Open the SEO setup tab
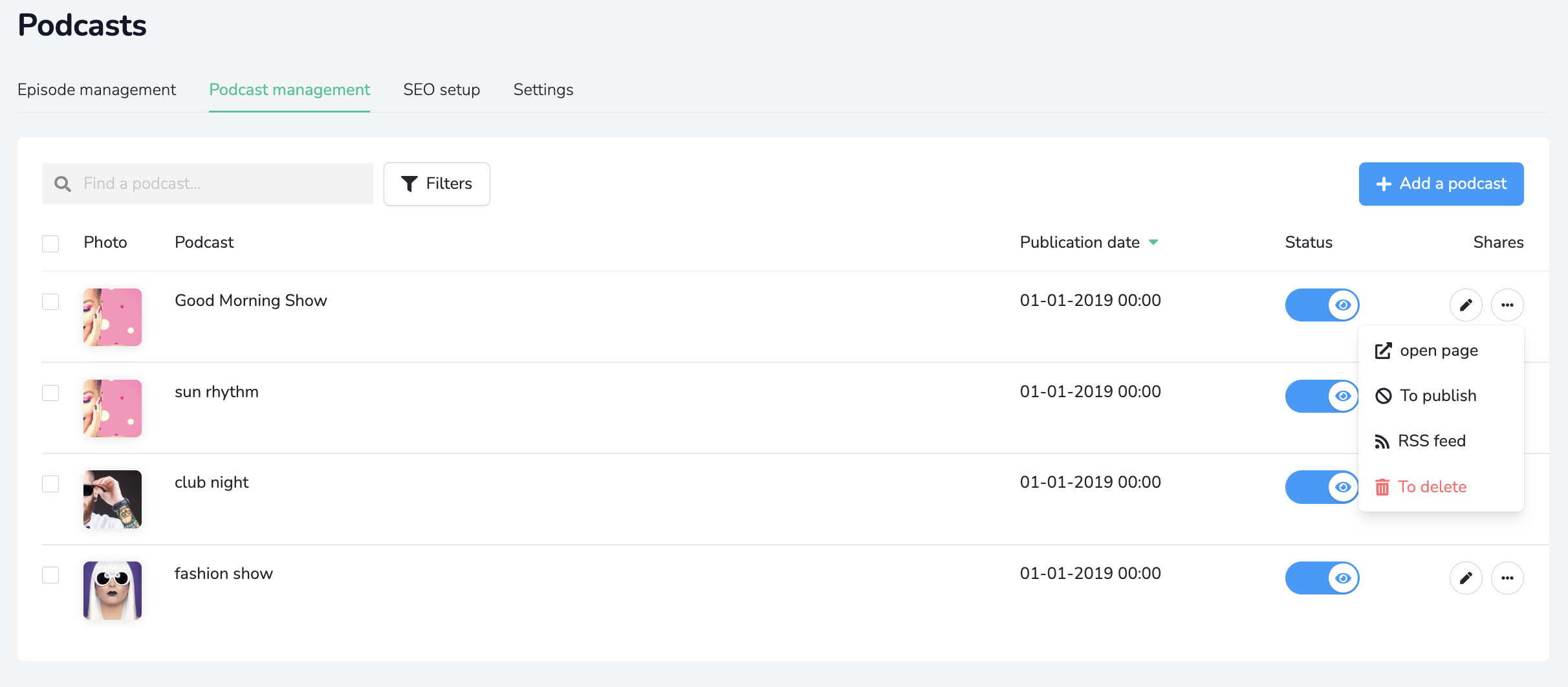The width and height of the screenshot is (1568, 687). [x=442, y=89]
